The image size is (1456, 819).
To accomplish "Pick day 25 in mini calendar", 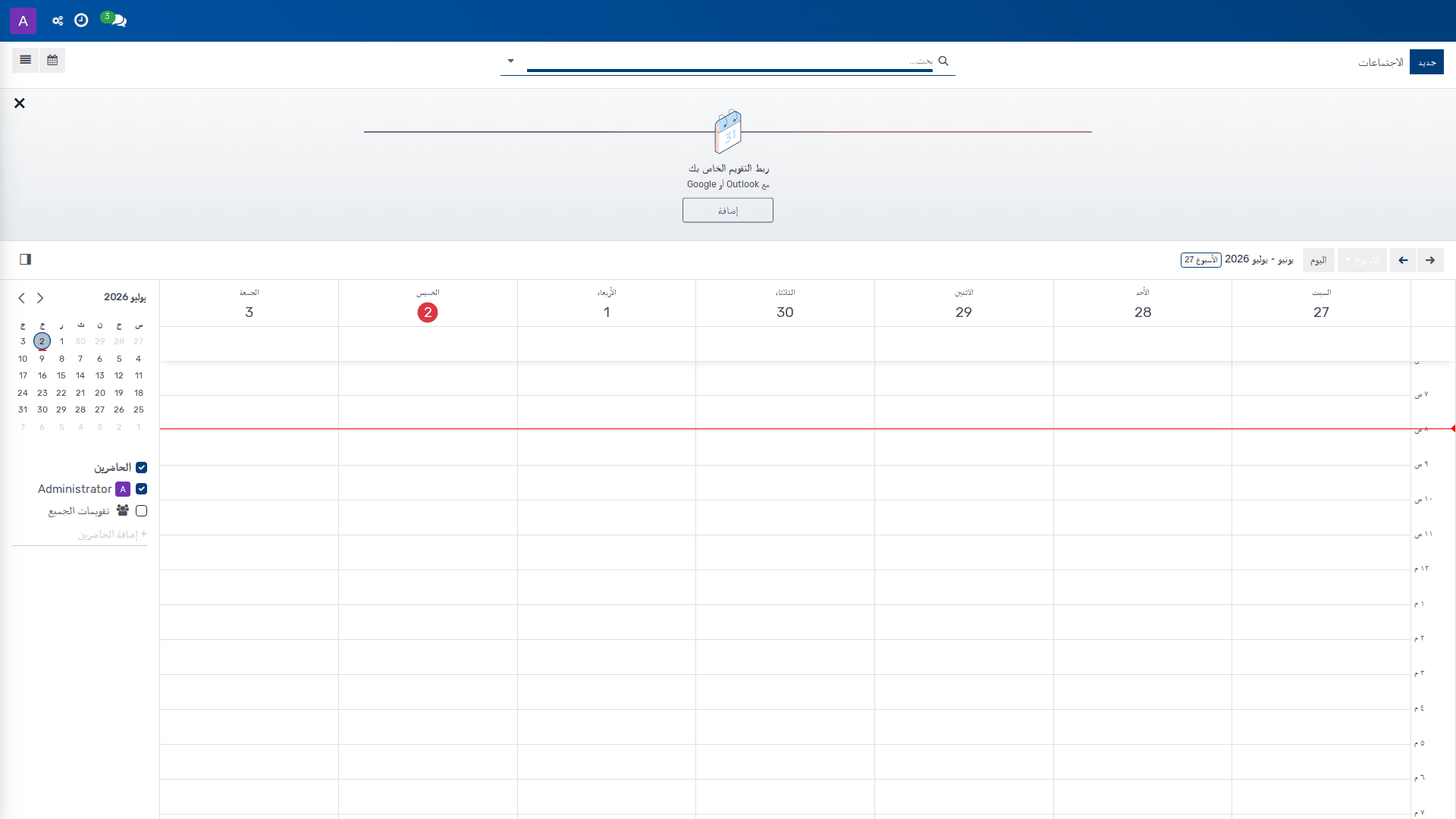I will click(x=139, y=409).
